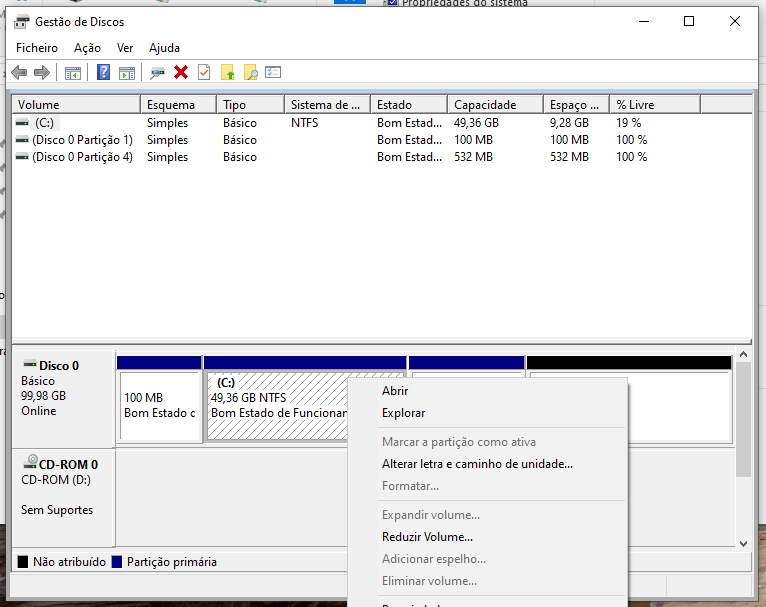Open the Ficheiro menu

tap(37, 48)
